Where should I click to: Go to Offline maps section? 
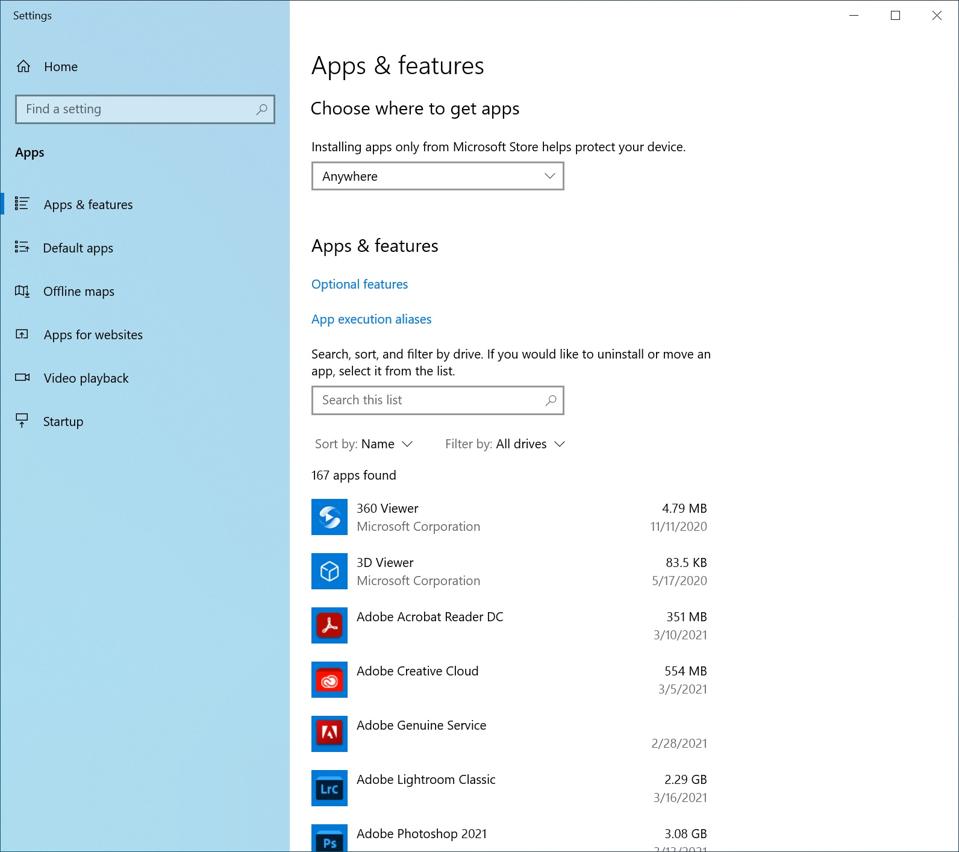pos(79,291)
